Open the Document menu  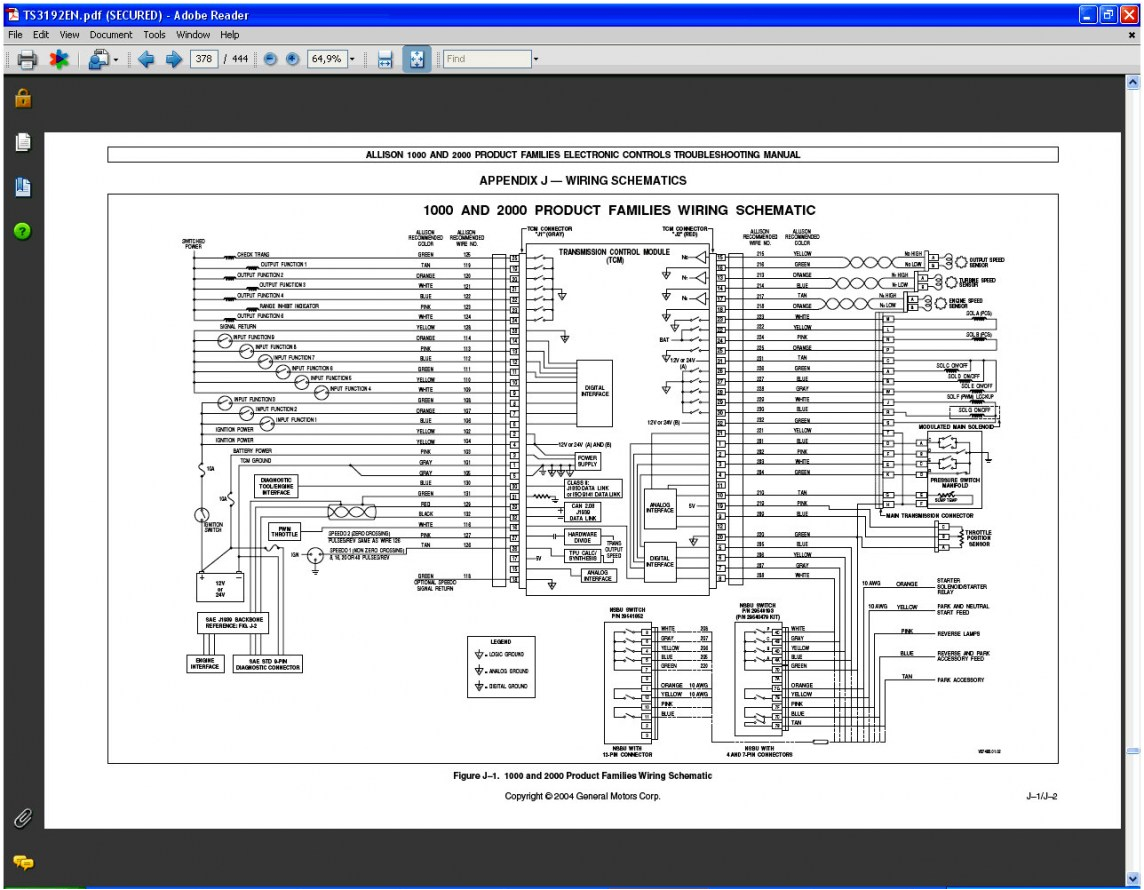(111, 34)
